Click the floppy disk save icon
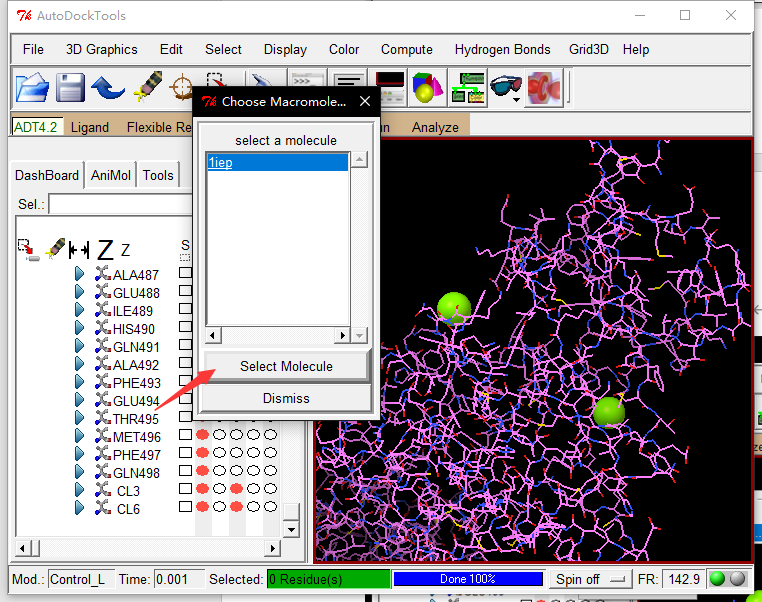762x602 pixels. click(70, 88)
